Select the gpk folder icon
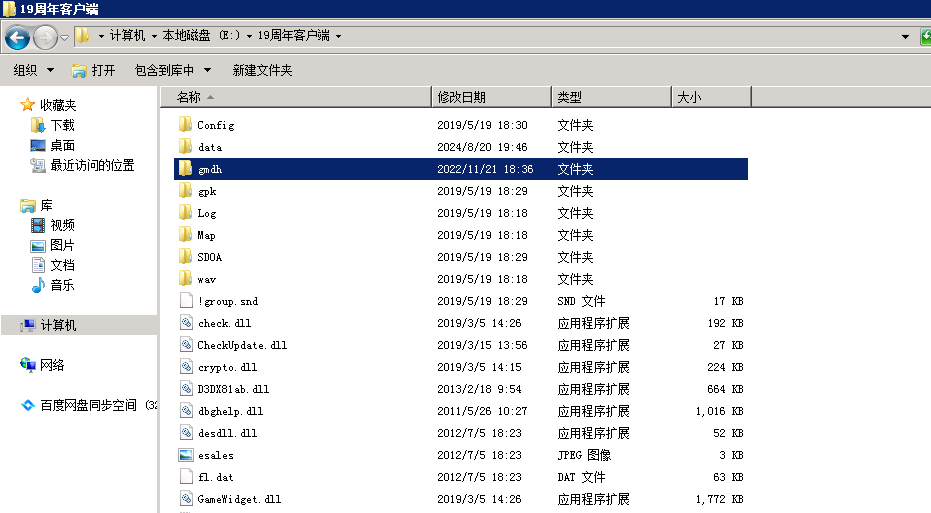This screenshot has height=513, width=931. point(185,190)
